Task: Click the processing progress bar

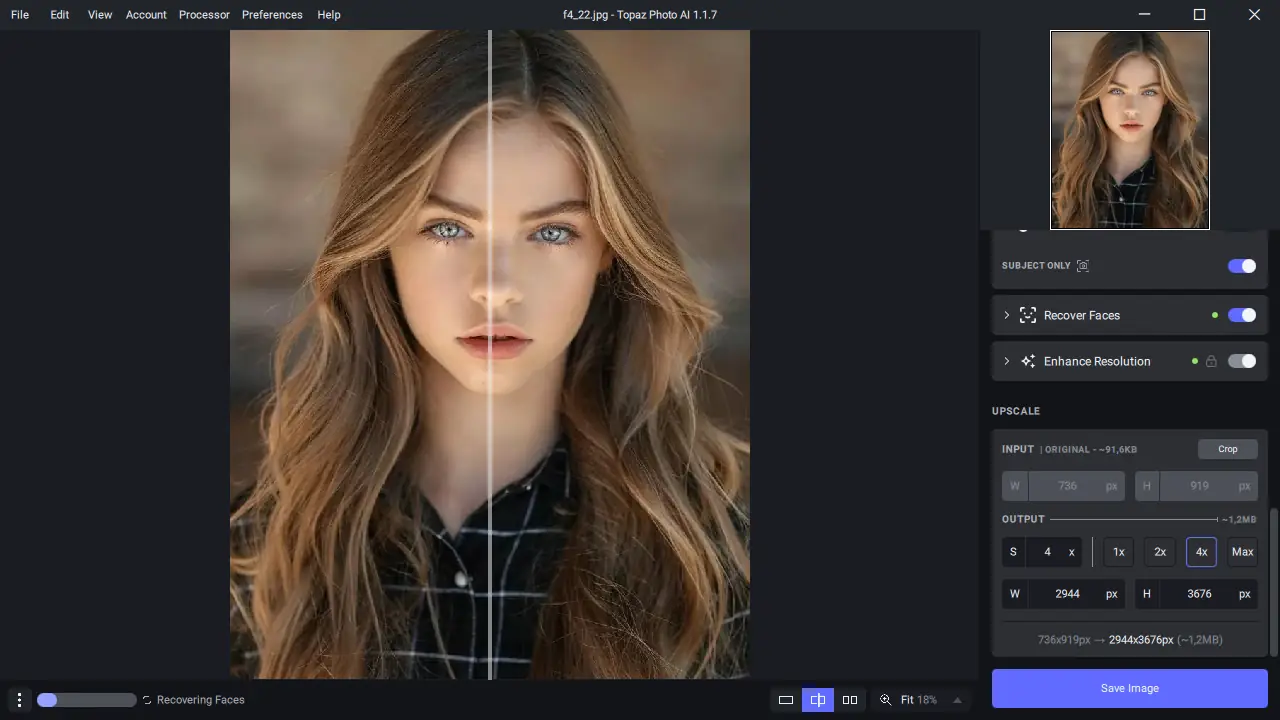Action: 86,700
